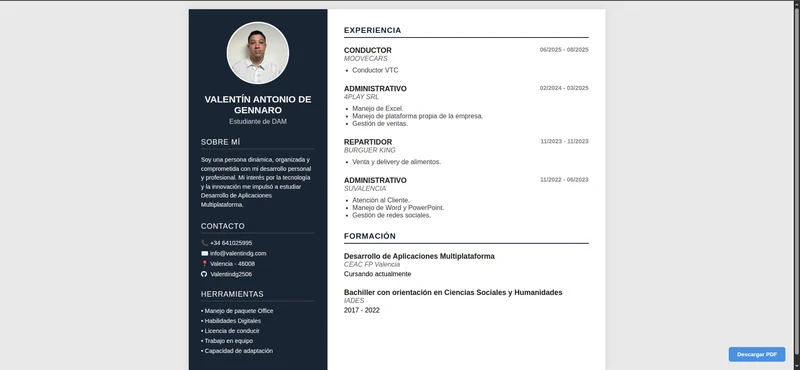Image resolution: width=800 pixels, height=370 pixels.
Task: Click the FORMACIÓN section heading
Action: tap(370, 236)
